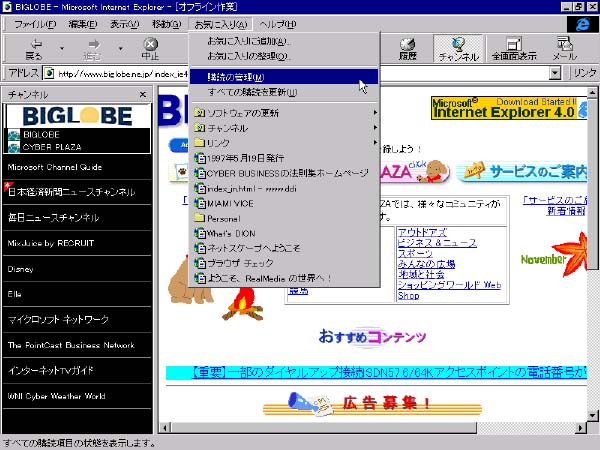Screen dimensions: 600x450
Task: Select Organize Favorites (お気に入りの整理)
Action: 284,56
